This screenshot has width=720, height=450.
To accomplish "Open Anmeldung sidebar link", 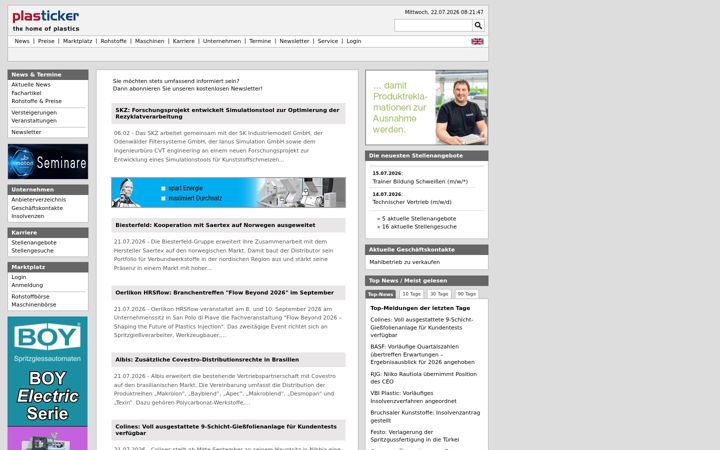I will [27, 285].
